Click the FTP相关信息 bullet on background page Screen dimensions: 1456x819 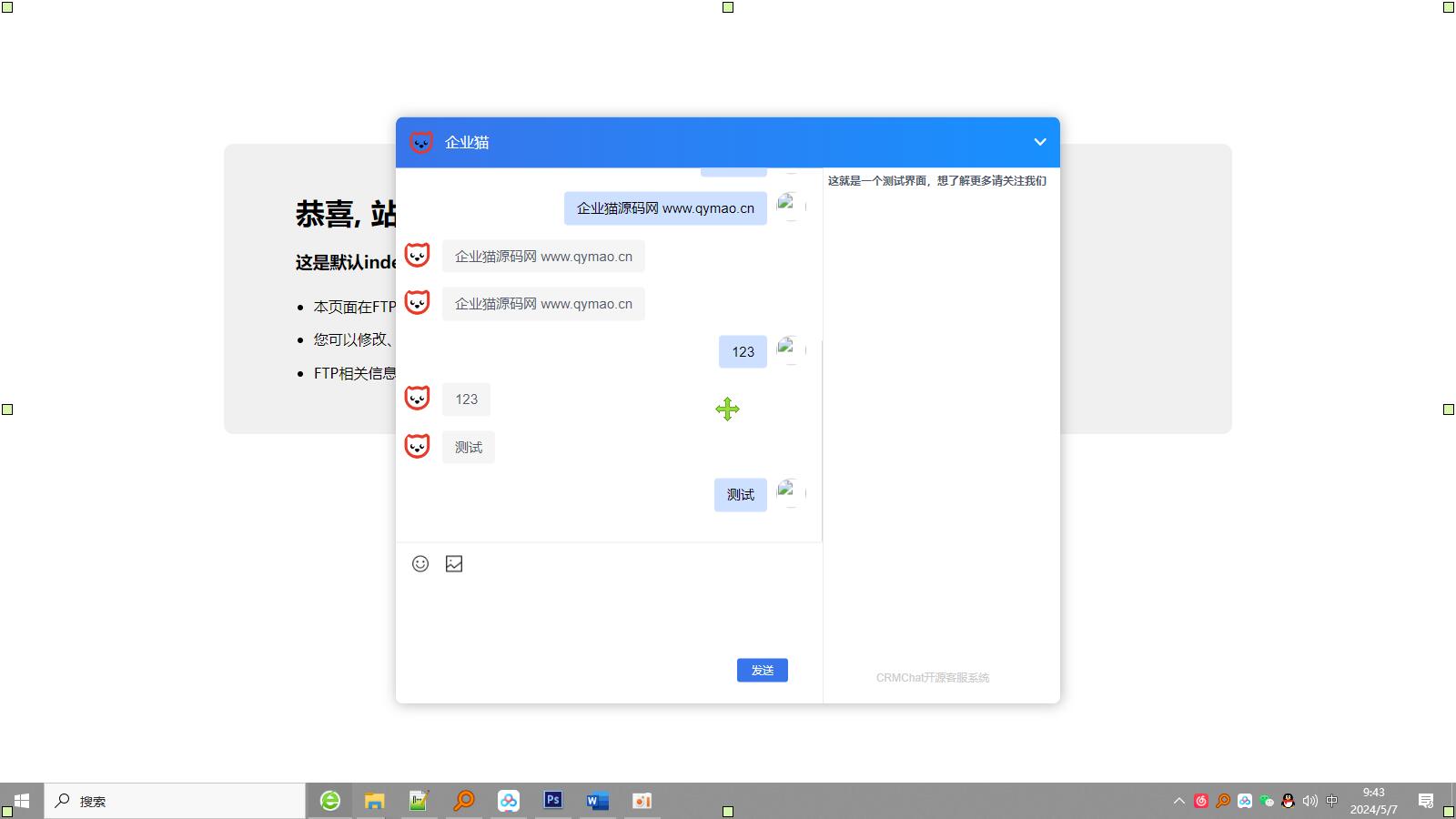pyautogui.click(x=355, y=373)
